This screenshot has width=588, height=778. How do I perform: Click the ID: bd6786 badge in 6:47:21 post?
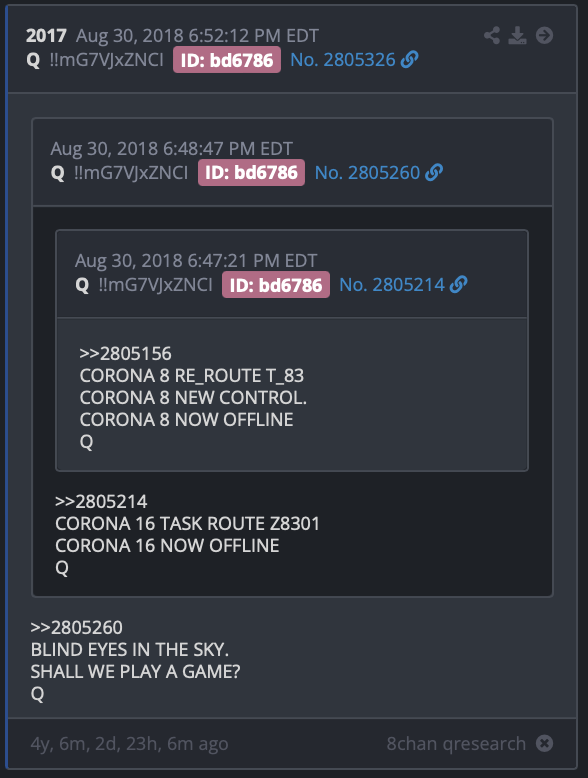276,285
